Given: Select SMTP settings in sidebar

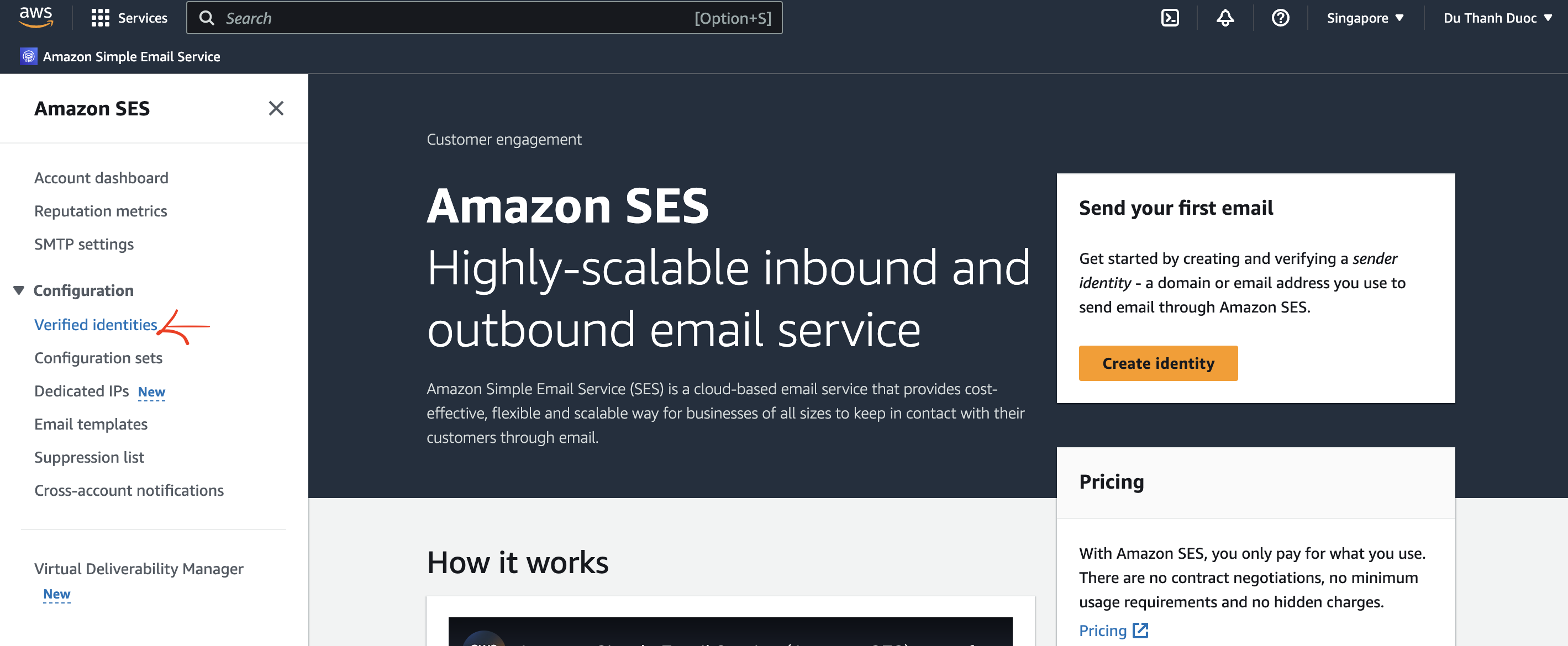Looking at the screenshot, I should point(84,244).
